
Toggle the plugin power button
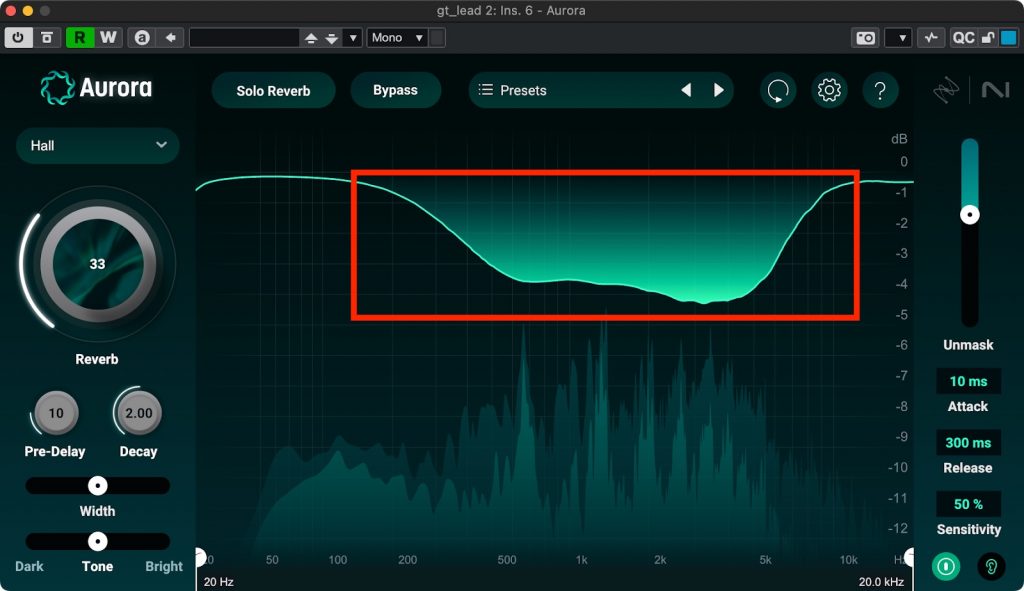(18, 38)
